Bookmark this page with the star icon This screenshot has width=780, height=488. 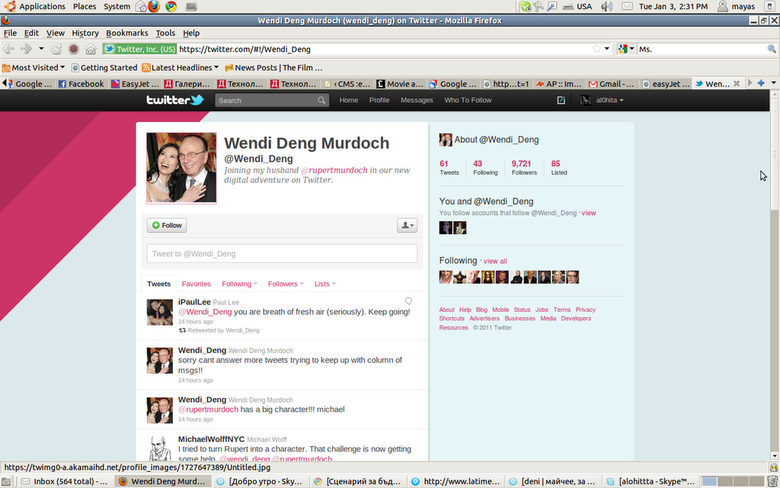596,49
